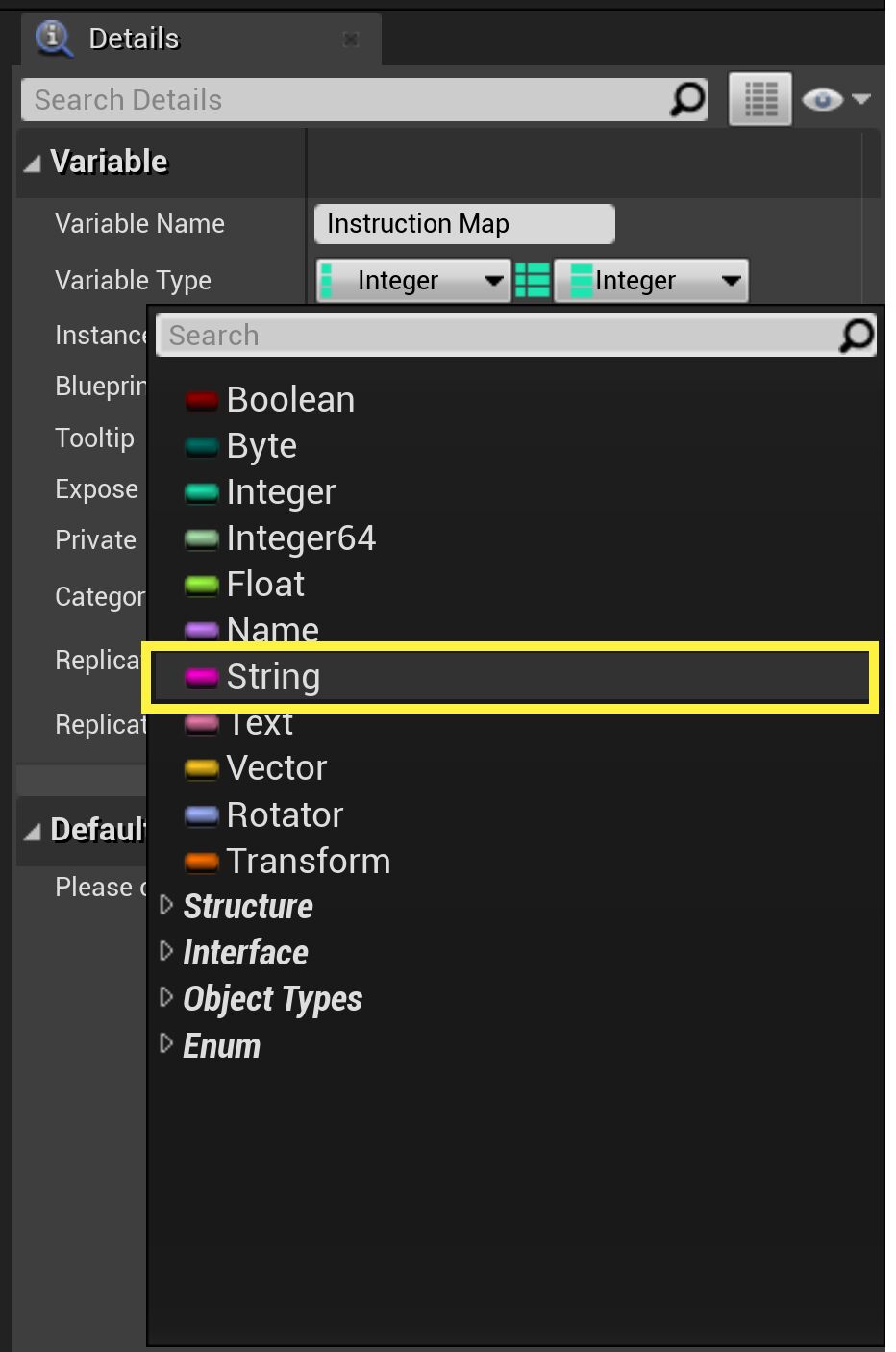Click Boolean's red type pill icon
The image size is (896, 1352).
(x=201, y=398)
